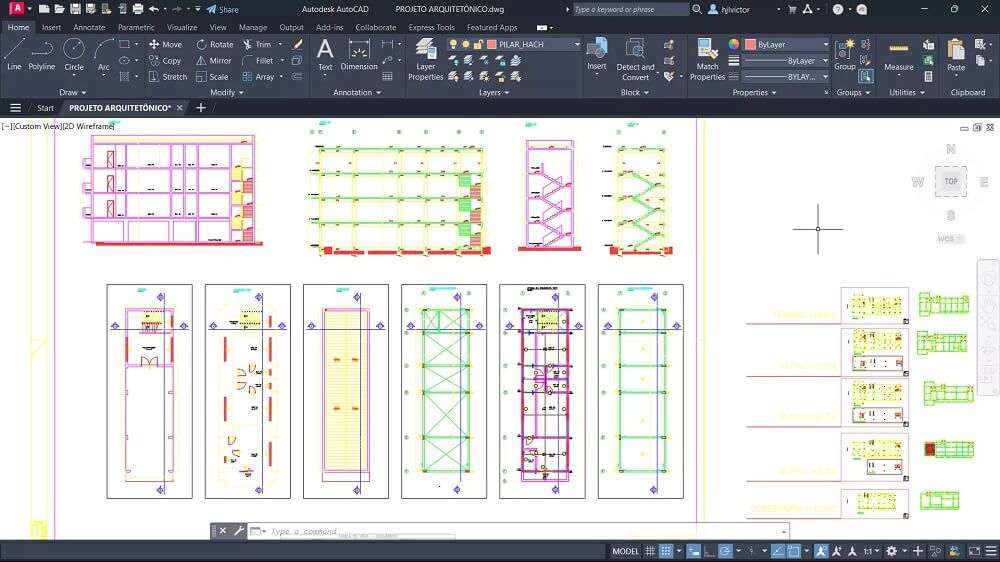Click the Trim tool
1000x562 pixels.
click(x=257, y=45)
